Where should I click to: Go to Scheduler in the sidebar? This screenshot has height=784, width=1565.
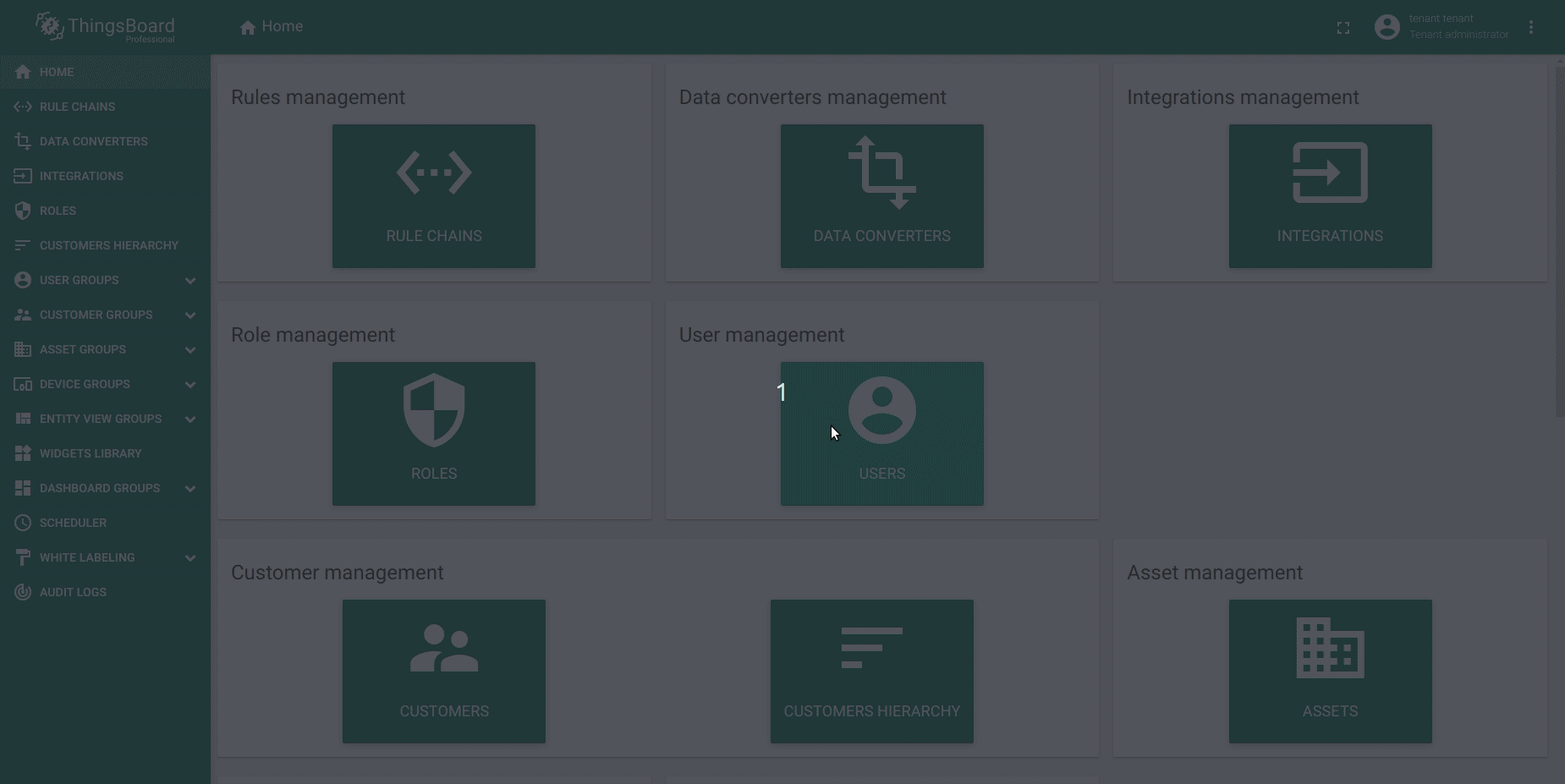(73, 523)
